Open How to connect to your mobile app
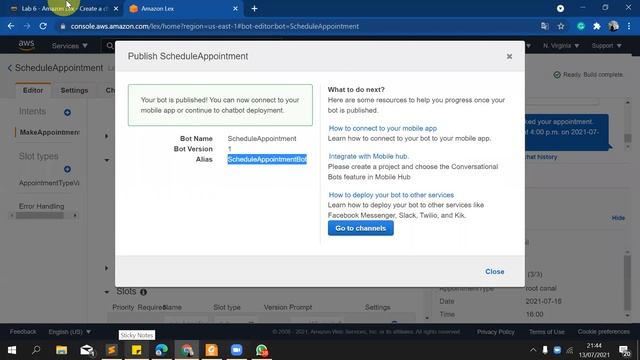This screenshot has height=360, width=640. coord(382,128)
